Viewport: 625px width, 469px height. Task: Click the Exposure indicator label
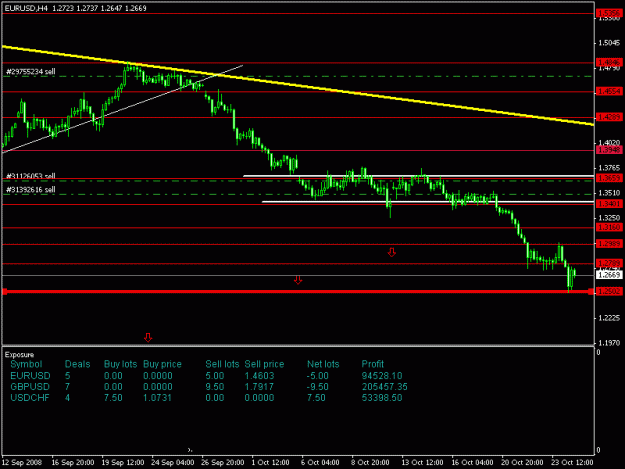point(19,355)
